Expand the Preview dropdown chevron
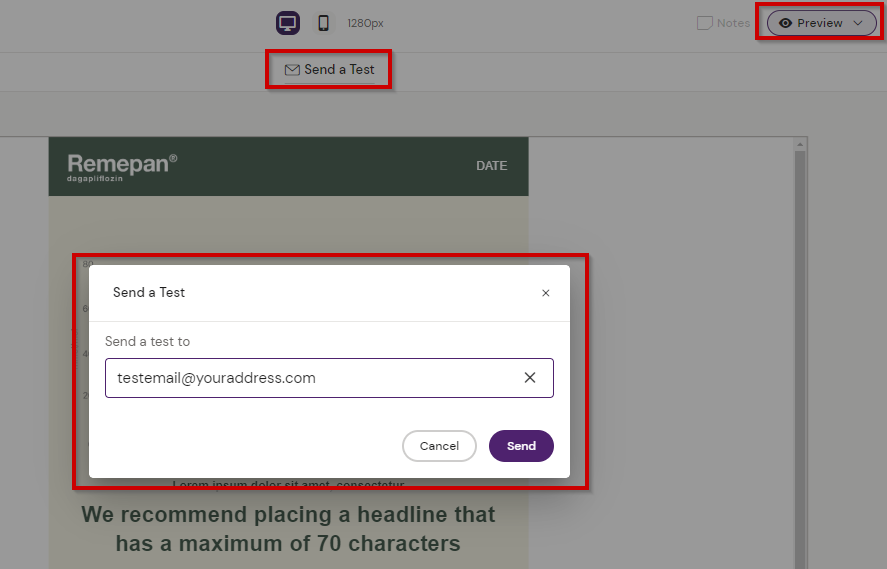 [x=857, y=23]
